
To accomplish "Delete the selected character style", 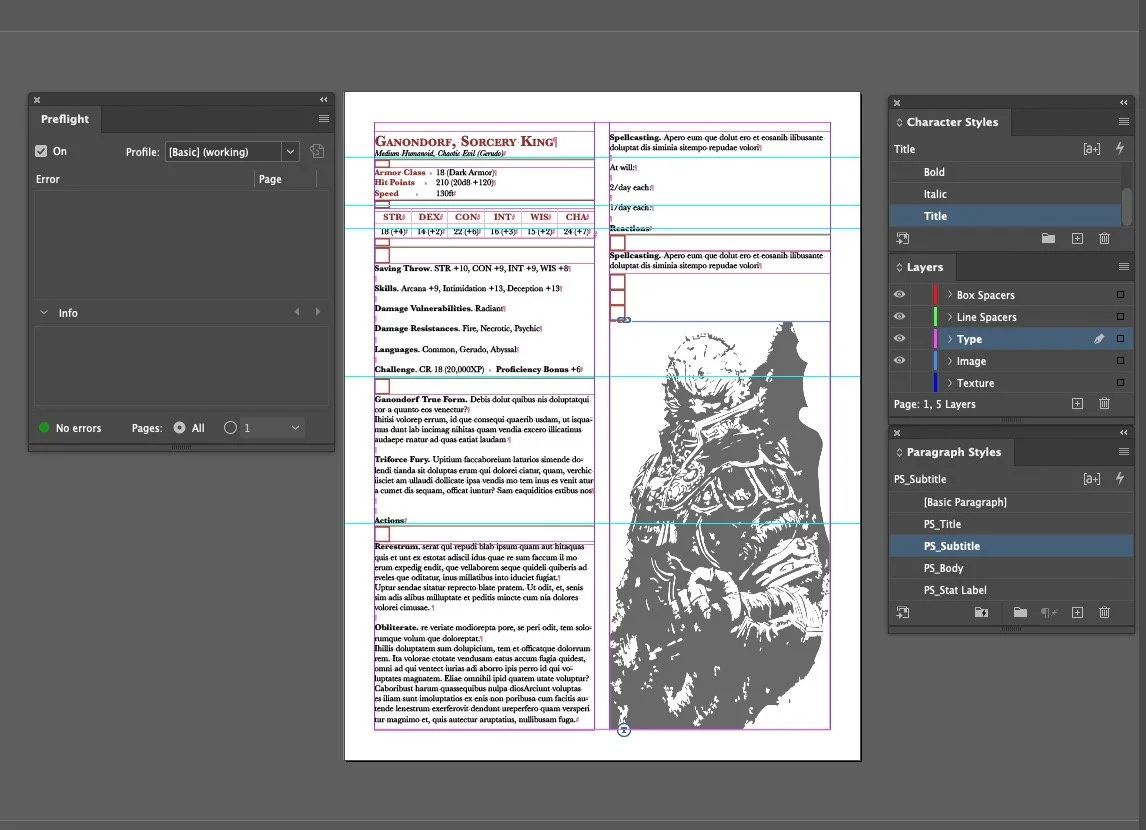I will (1104, 238).
